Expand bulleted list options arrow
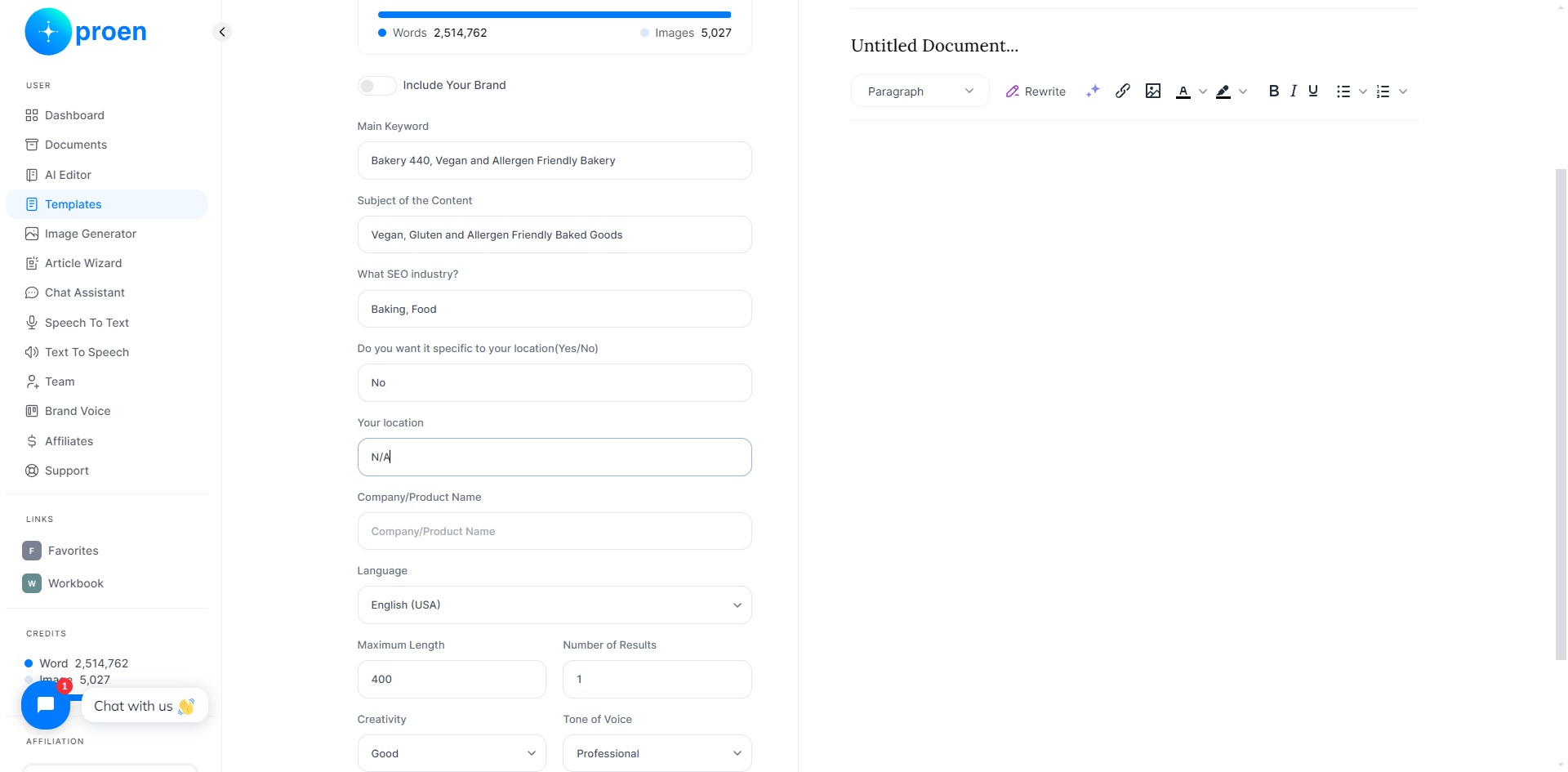Viewport: 1568px width, 772px height. pos(1363,91)
